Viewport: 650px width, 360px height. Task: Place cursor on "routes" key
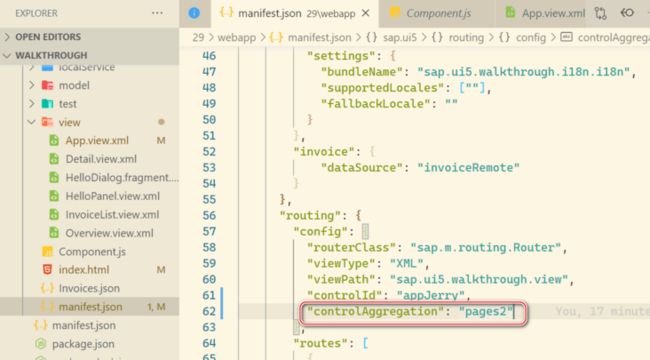(x=321, y=343)
